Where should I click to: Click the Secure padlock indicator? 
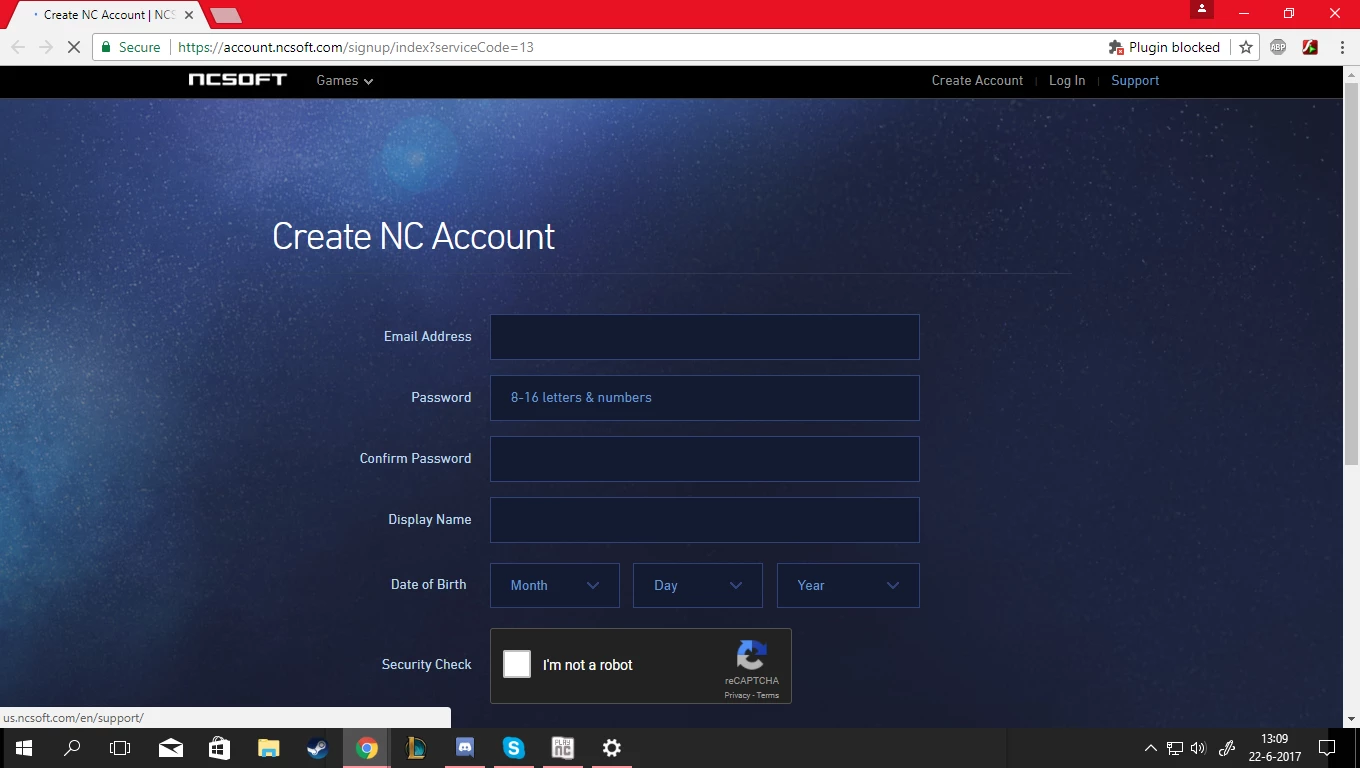[130, 47]
